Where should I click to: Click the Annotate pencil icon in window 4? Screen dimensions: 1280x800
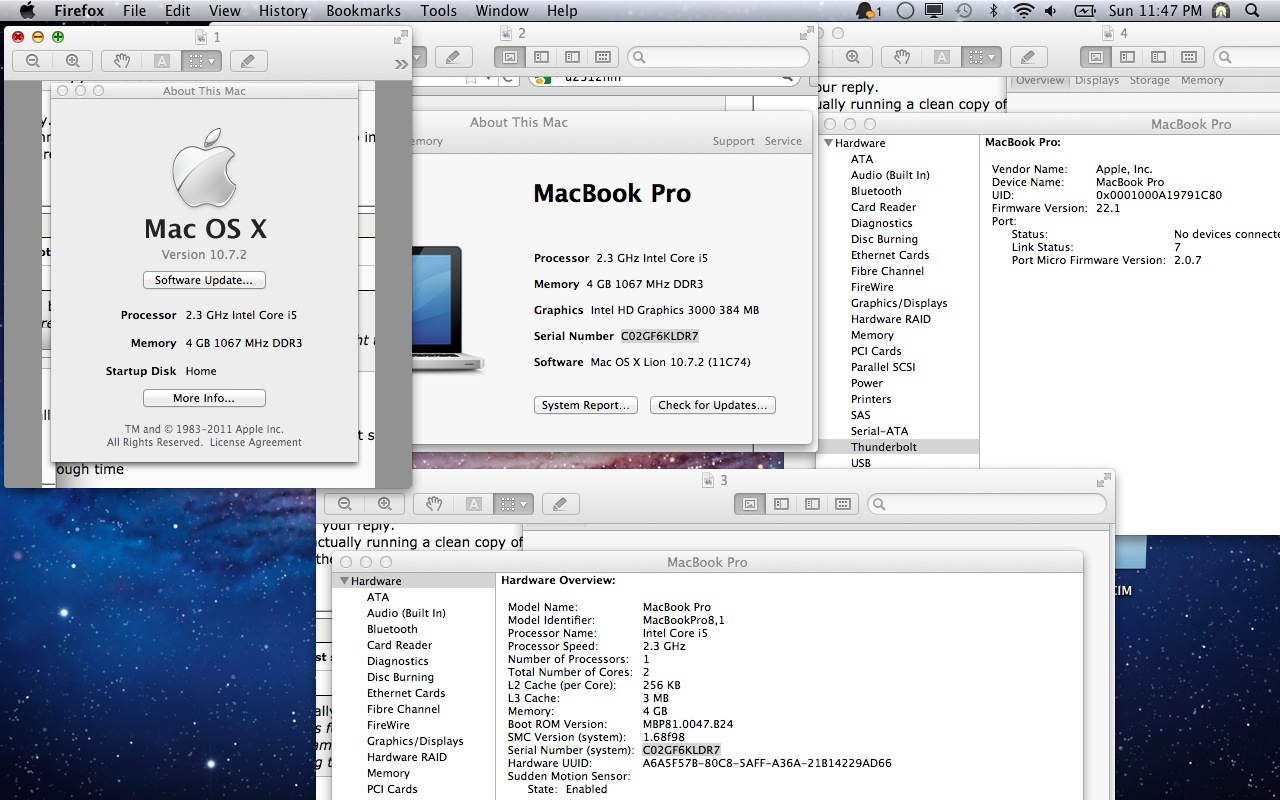[x=1028, y=57]
